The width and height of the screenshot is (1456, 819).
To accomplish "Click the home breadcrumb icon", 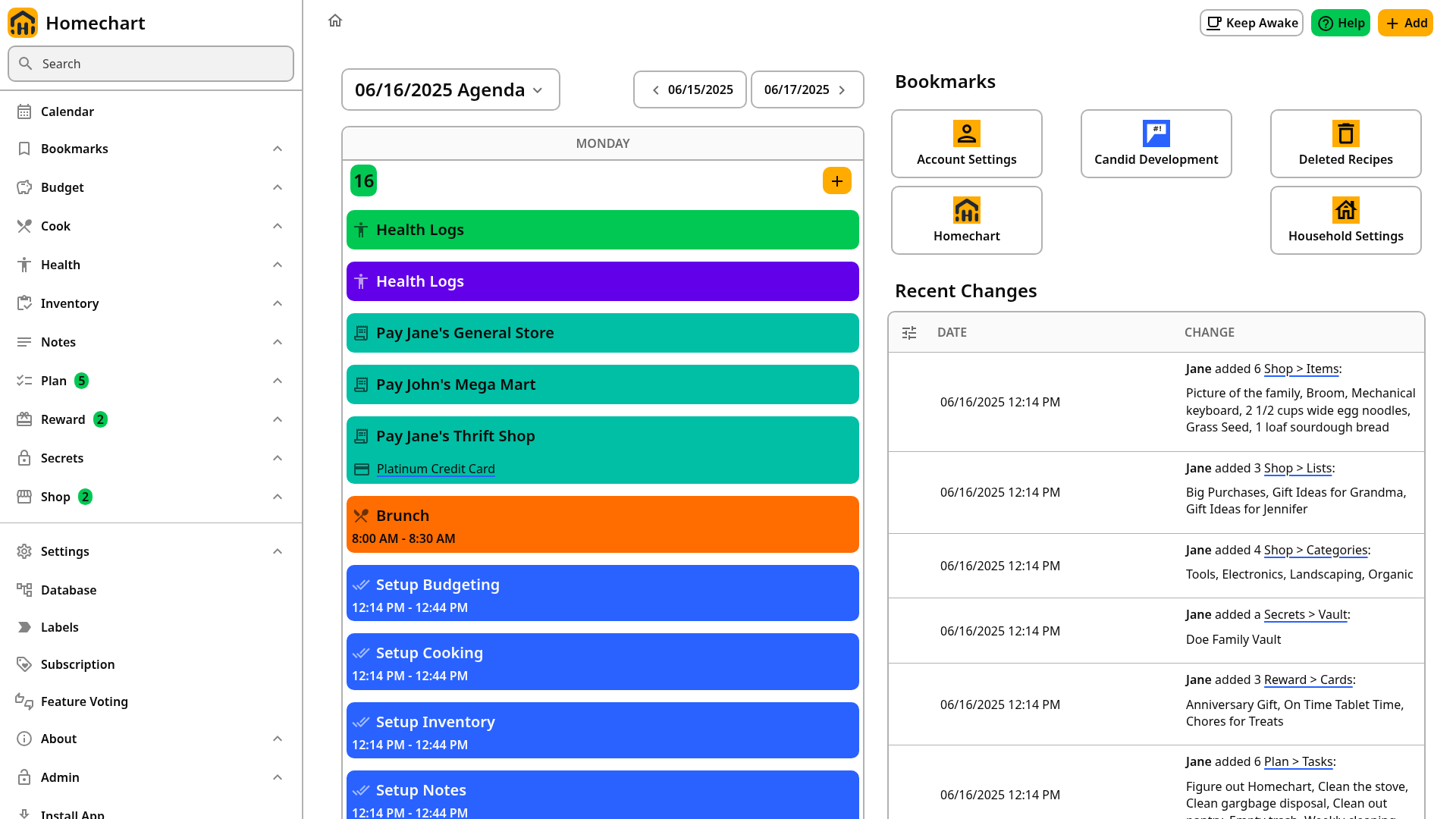I will pyautogui.click(x=335, y=20).
